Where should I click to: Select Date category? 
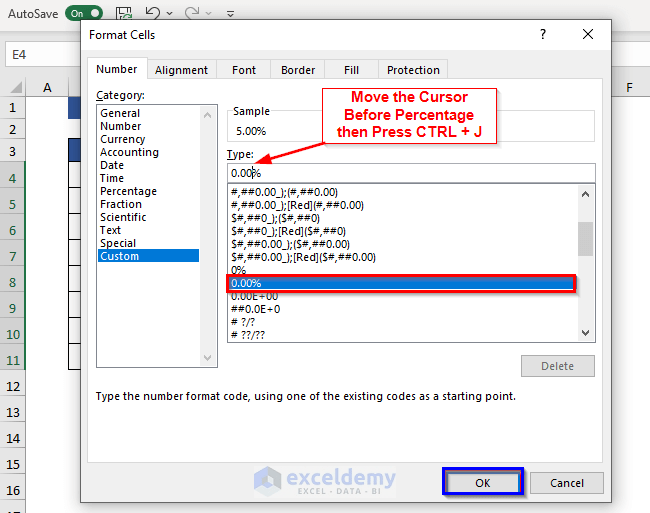click(x=148, y=165)
